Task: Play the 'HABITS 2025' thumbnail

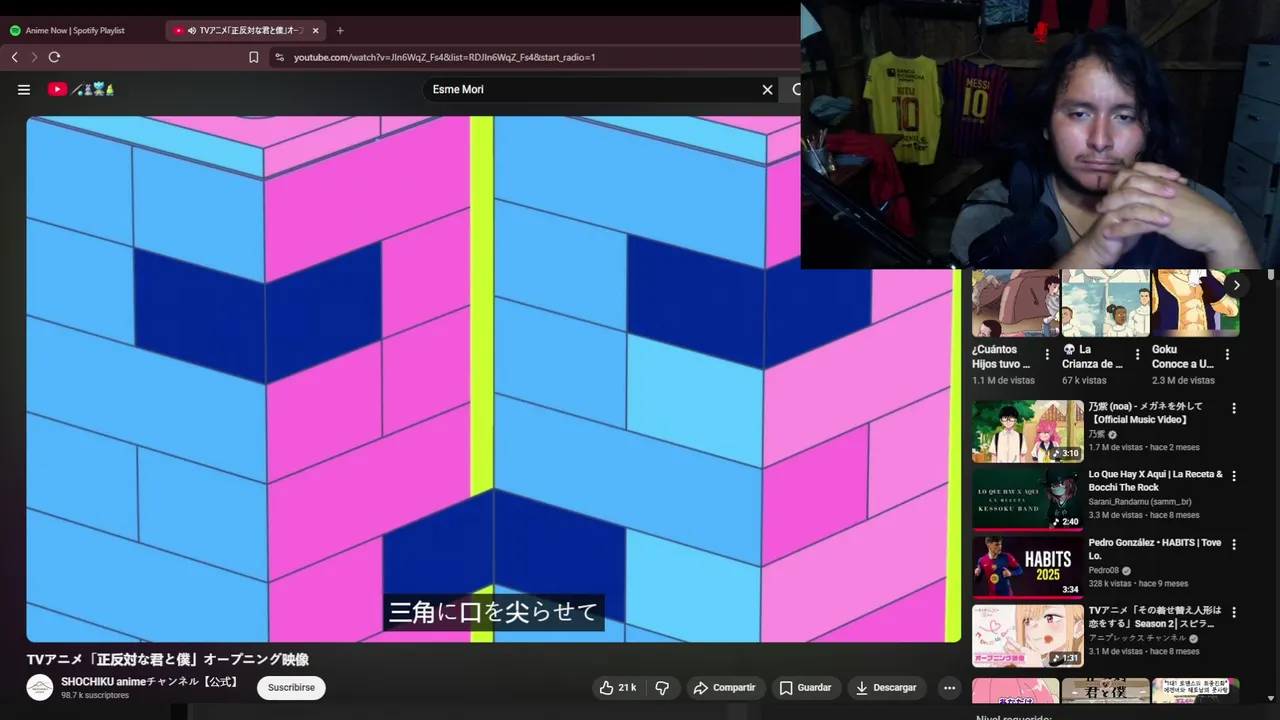Action: point(1028,567)
